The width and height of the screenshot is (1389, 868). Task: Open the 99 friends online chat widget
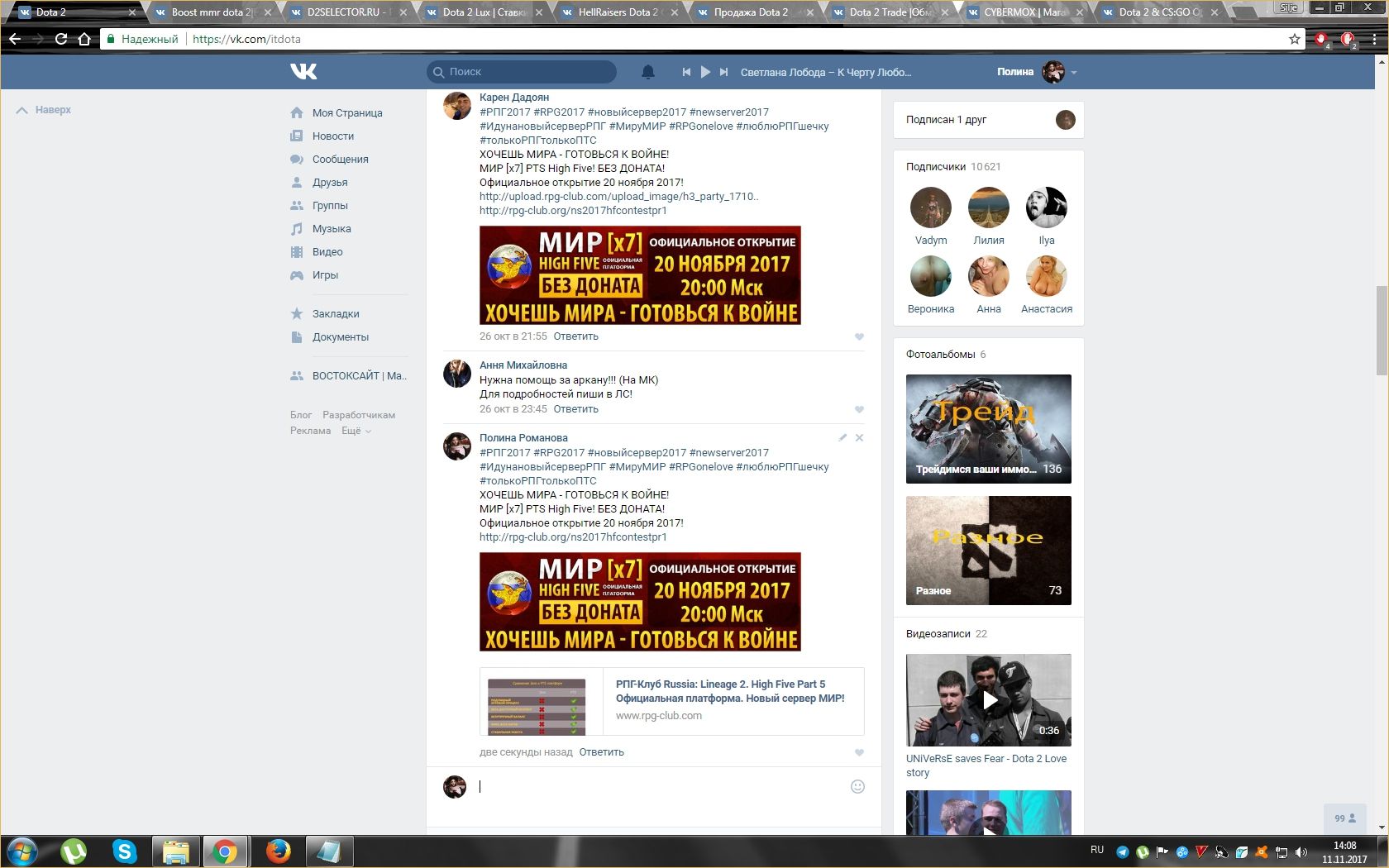(x=1346, y=818)
